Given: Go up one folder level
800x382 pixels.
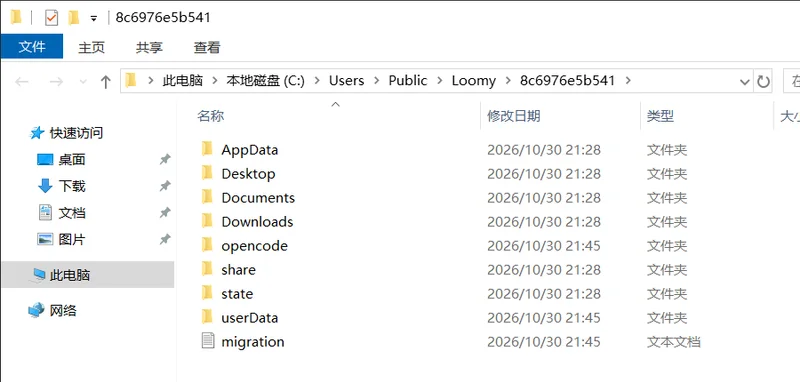Looking at the screenshot, I should (x=106, y=82).
